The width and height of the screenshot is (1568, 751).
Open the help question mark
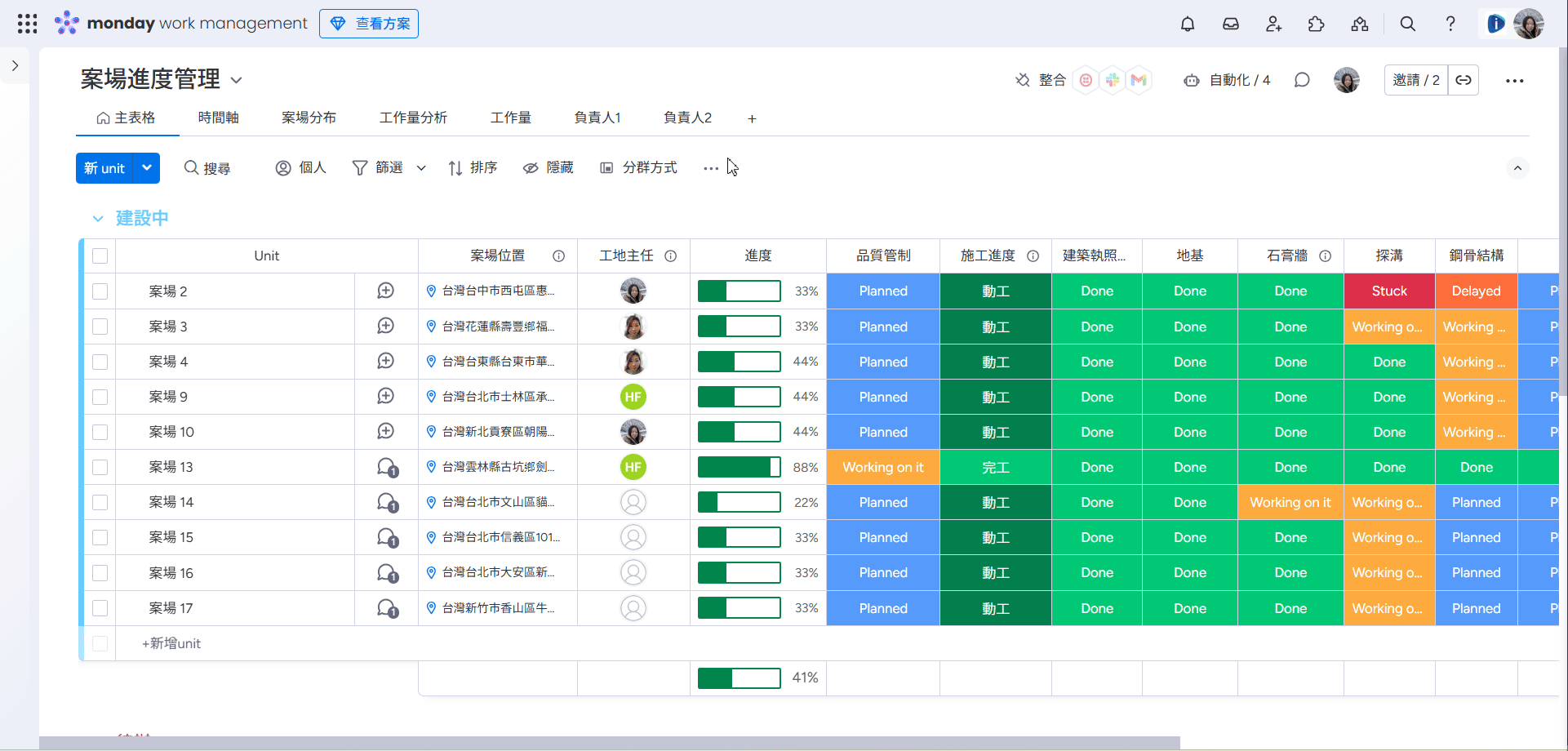coord(1450,24)
